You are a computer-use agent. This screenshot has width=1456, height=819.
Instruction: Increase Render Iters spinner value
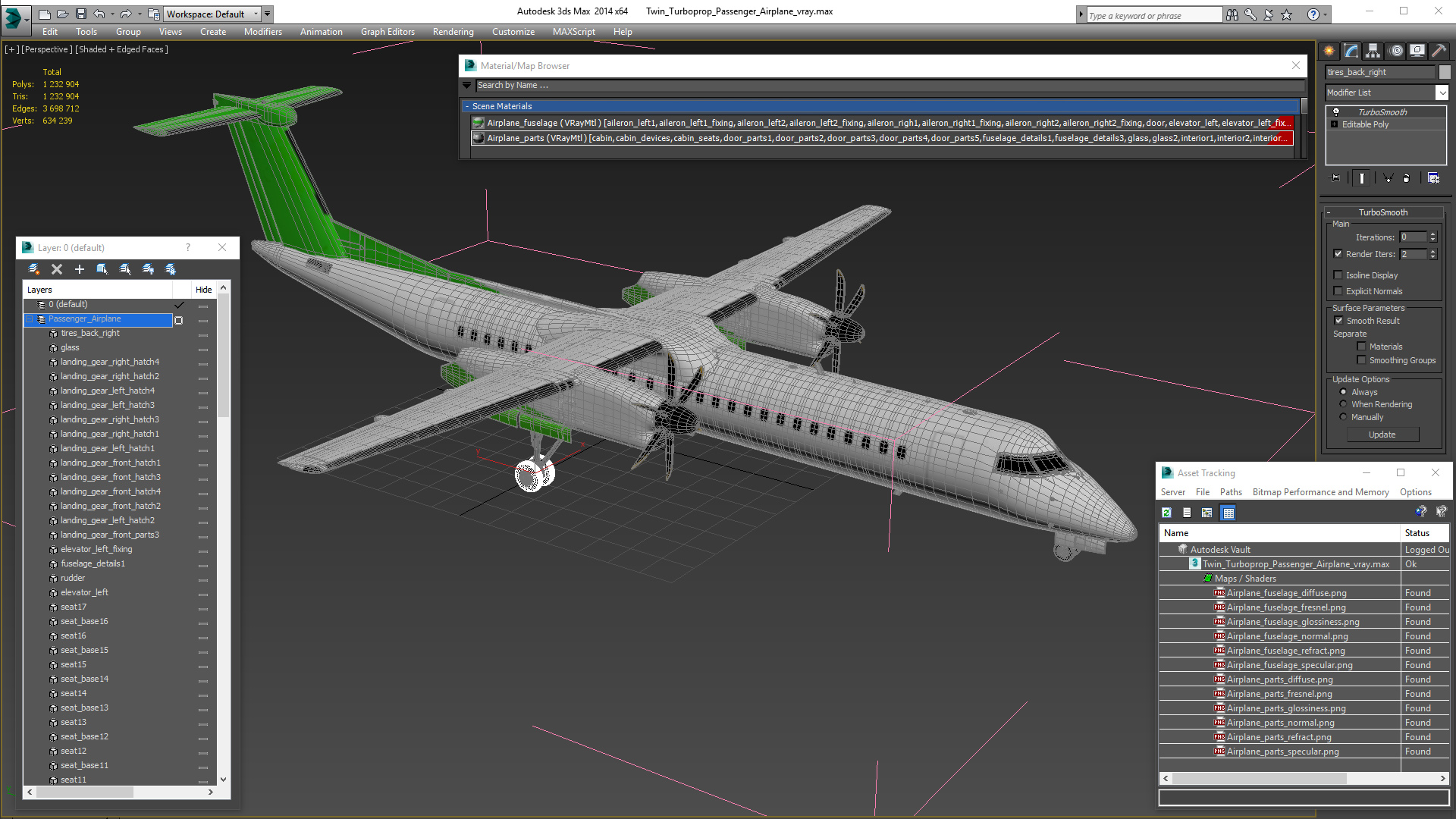pos(1432,251)
